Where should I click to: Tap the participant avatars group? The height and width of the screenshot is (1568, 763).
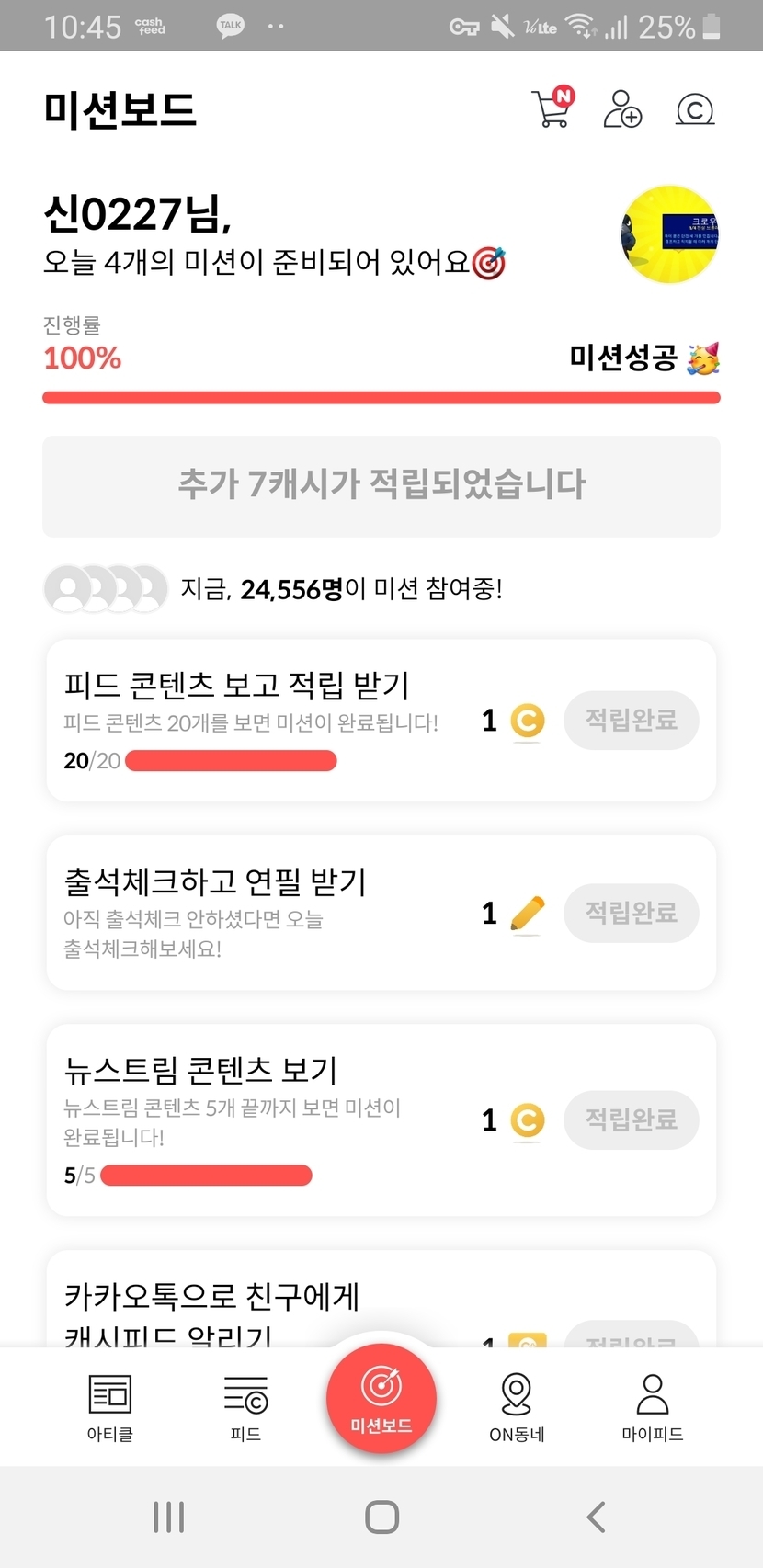tap(106, 588)
